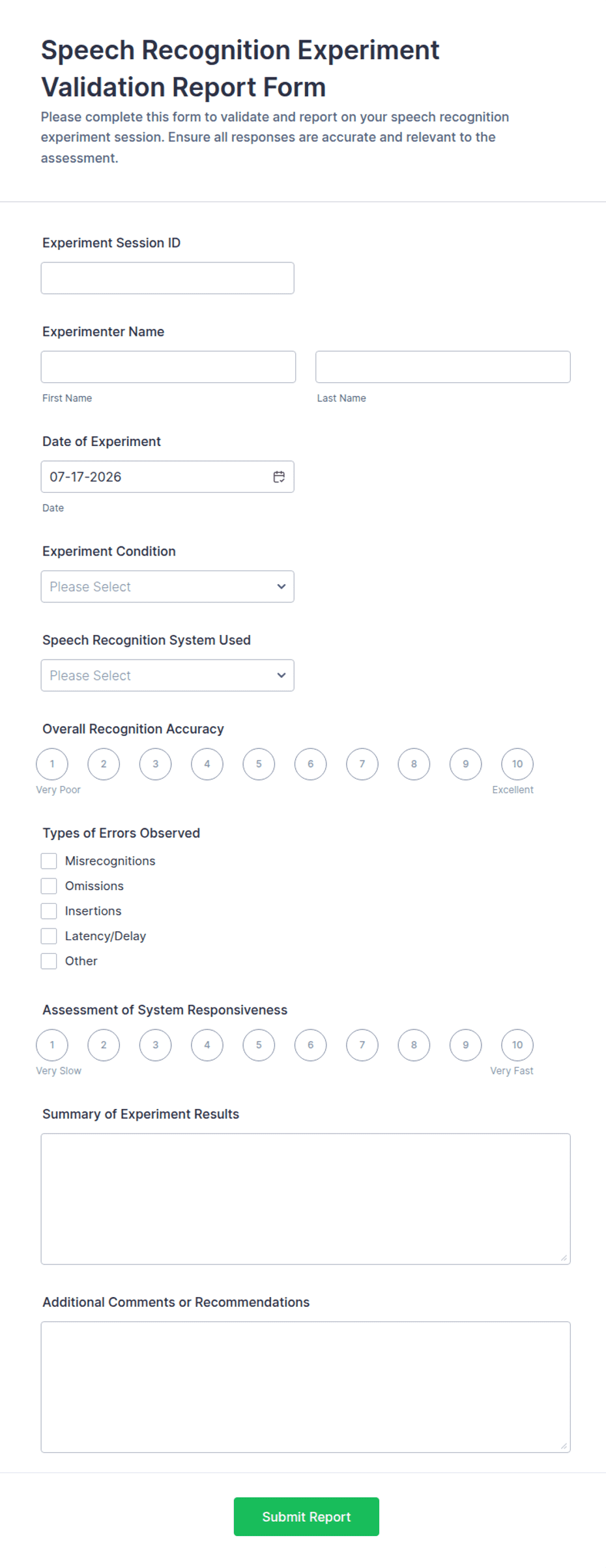Enable the Latency/Delay checkbox

coord(49,936)
